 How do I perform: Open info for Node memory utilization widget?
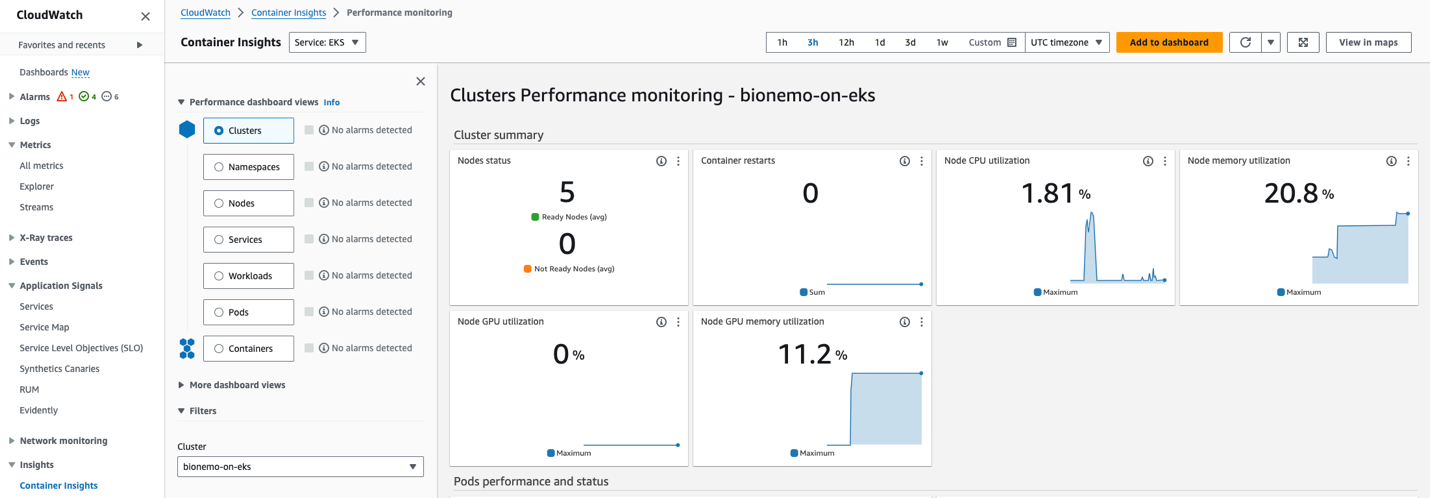1391,161
